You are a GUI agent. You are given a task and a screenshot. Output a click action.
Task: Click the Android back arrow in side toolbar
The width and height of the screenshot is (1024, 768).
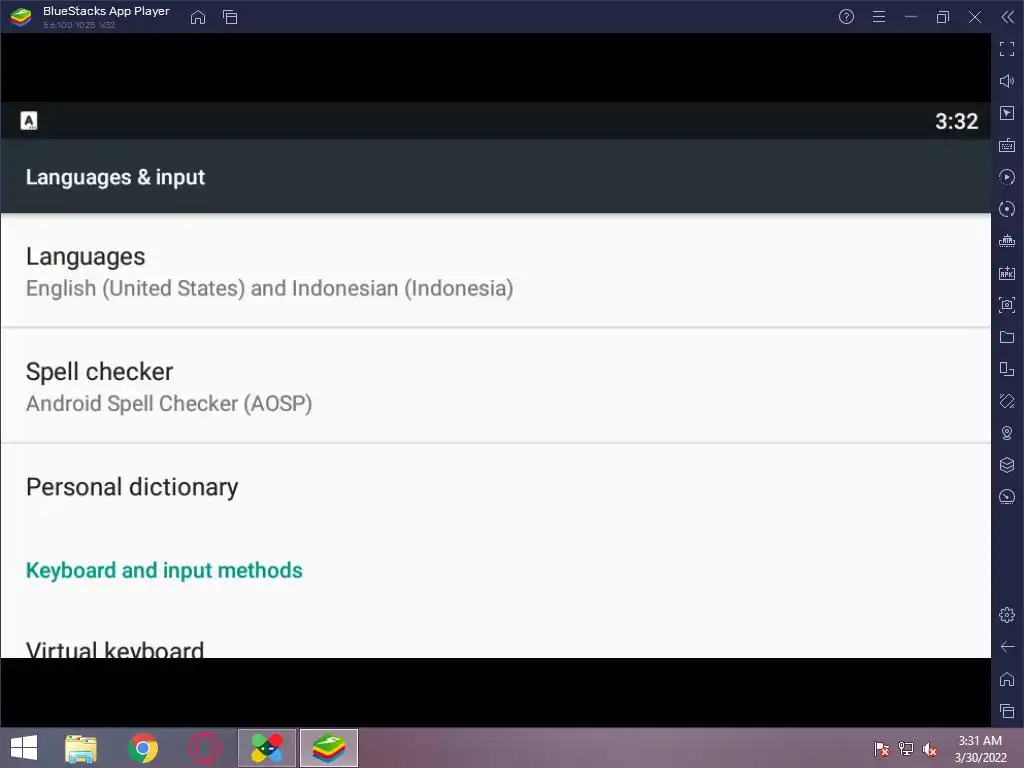click(x=1007, y=647)
